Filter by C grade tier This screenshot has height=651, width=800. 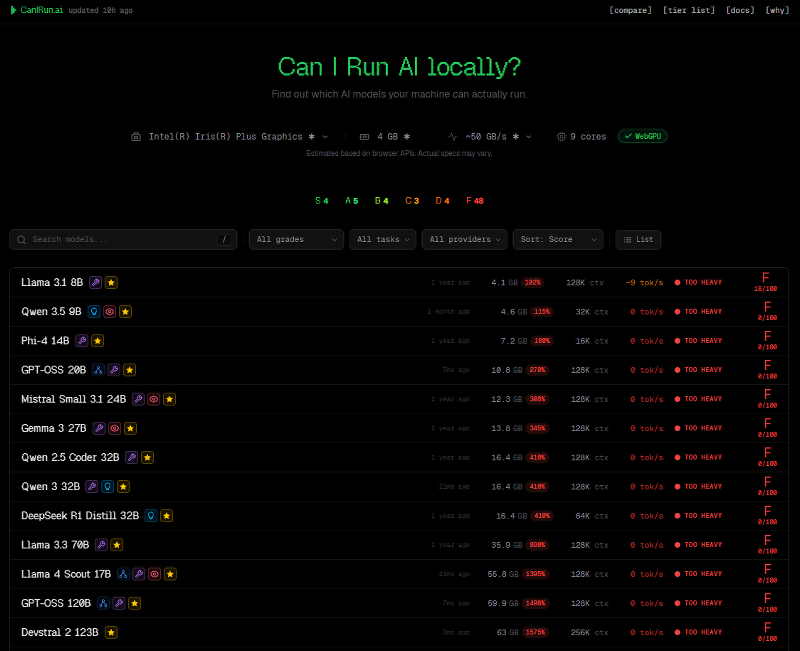coord(412,201)
